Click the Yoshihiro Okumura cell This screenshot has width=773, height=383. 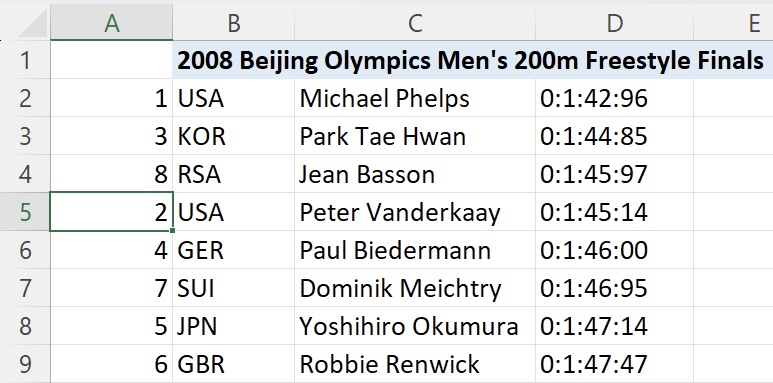tap(415, 326)
